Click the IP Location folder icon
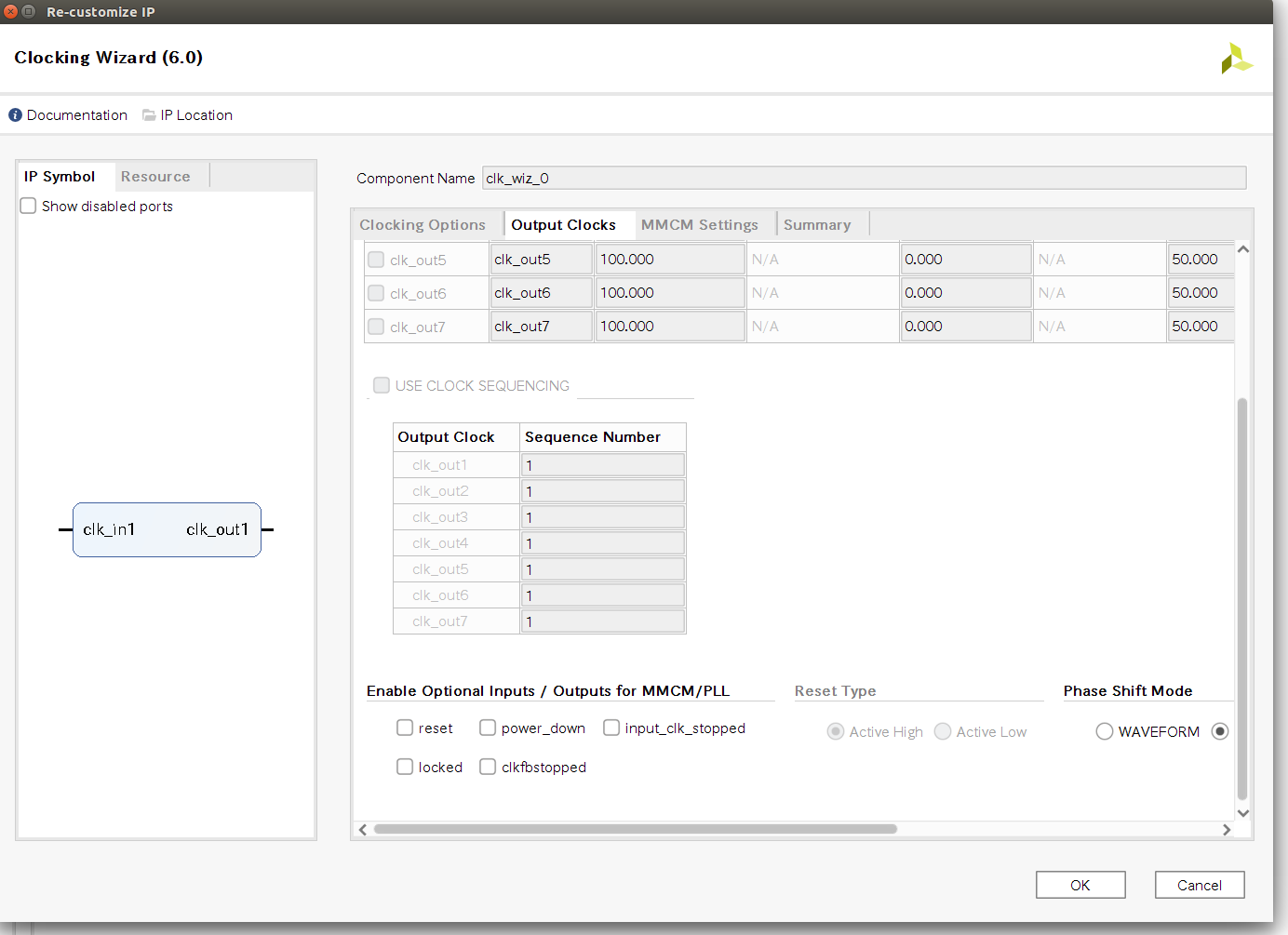Screen dimensions: 1288x935 tap(149, 115)
